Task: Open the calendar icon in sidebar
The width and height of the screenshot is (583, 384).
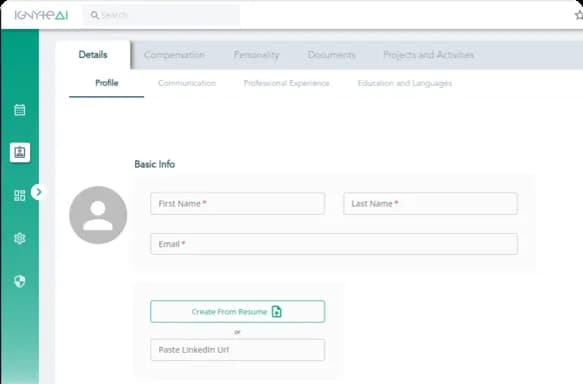Action: (x=20, y=110)
